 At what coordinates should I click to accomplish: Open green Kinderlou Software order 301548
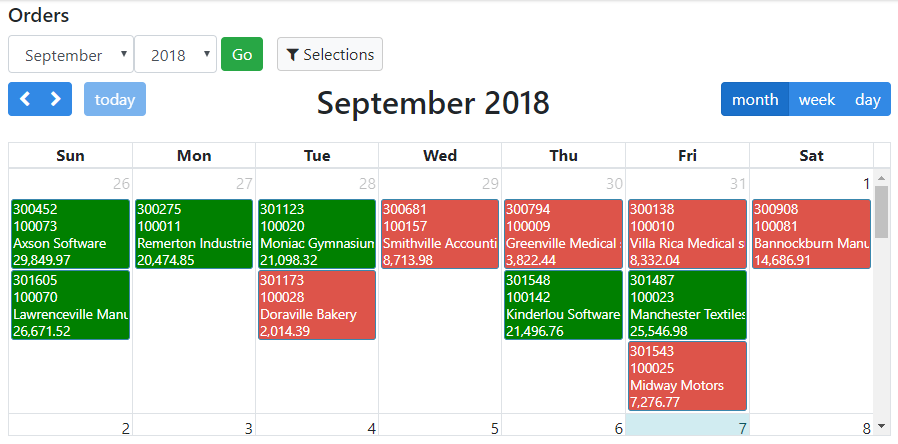(563, 305)
